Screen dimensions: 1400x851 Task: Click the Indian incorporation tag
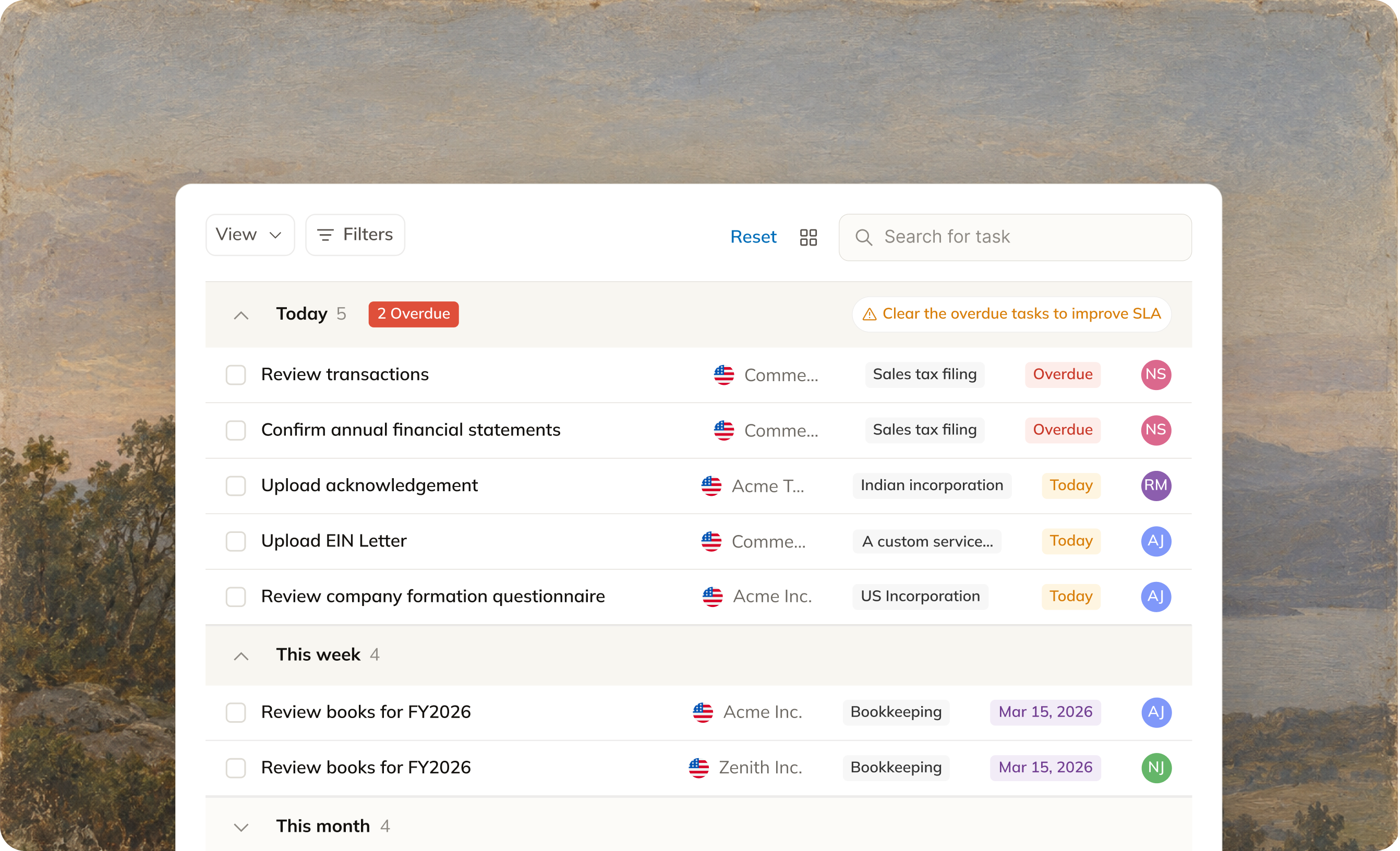pyautogui.click(x=931, y=485)
